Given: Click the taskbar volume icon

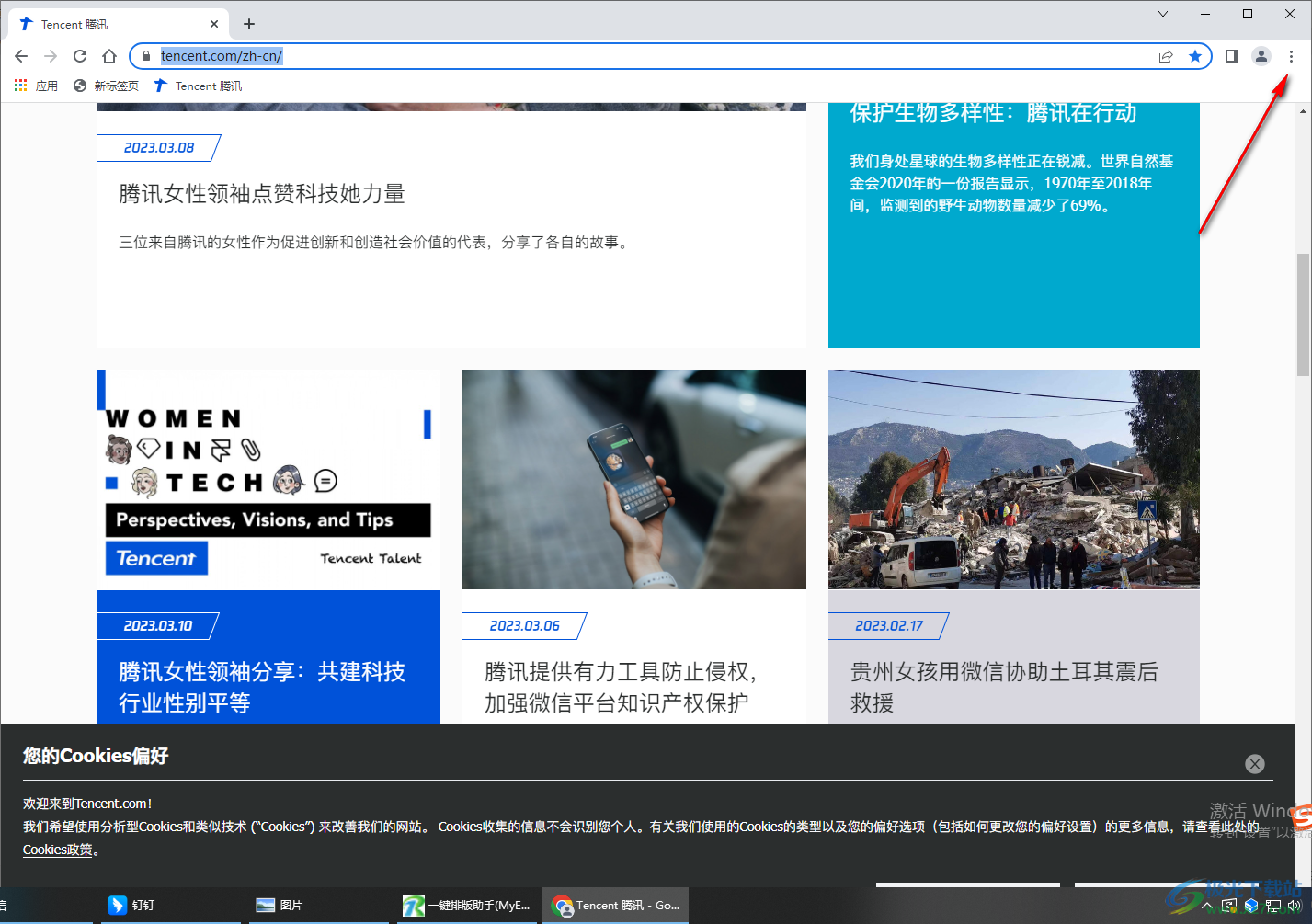Looking at the screenshot, I should [1295, 907].
